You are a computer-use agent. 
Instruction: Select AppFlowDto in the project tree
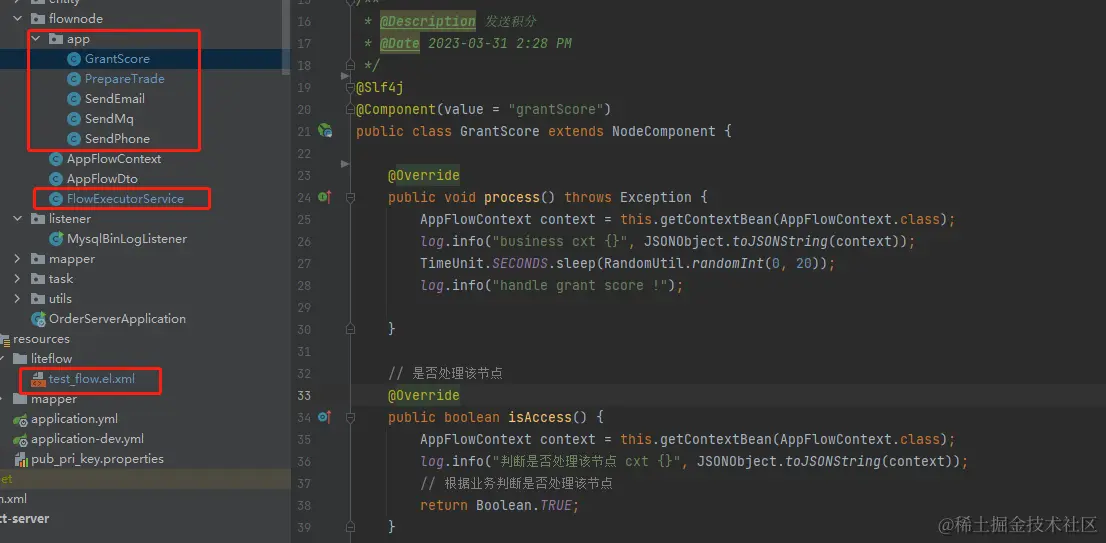pos(102,179)
